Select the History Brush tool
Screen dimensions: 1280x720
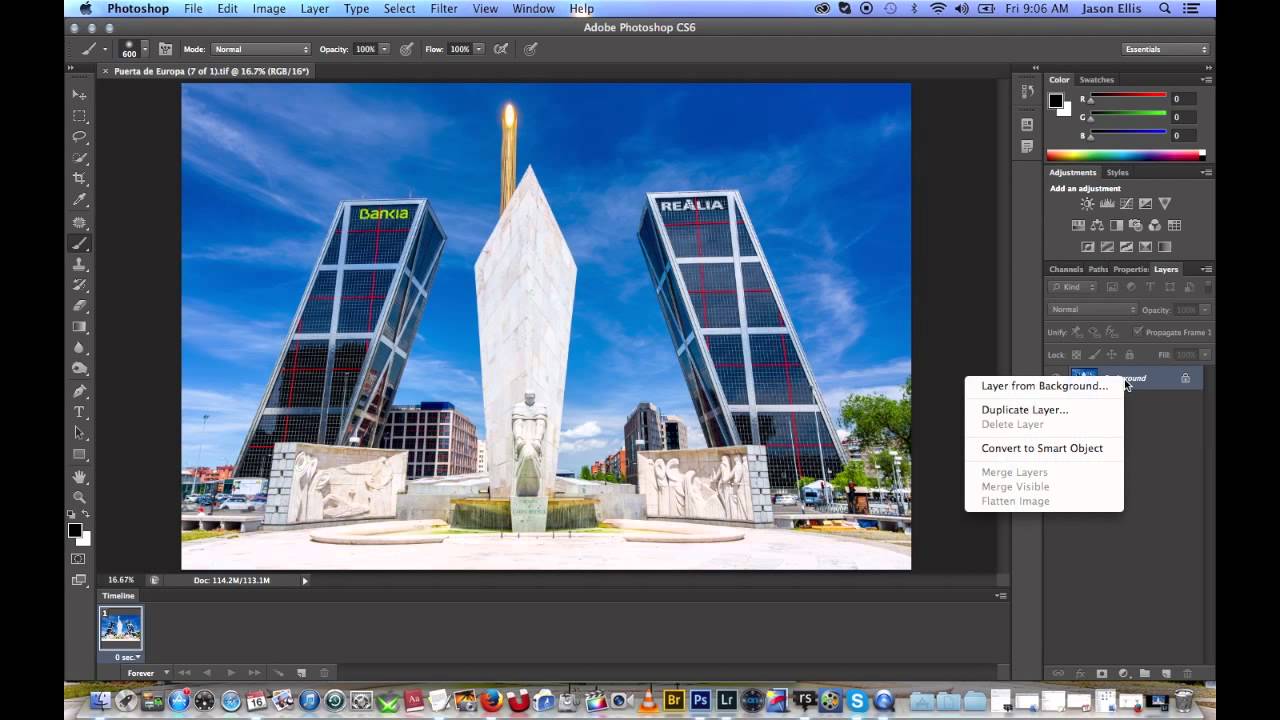[x=80, y=285]
